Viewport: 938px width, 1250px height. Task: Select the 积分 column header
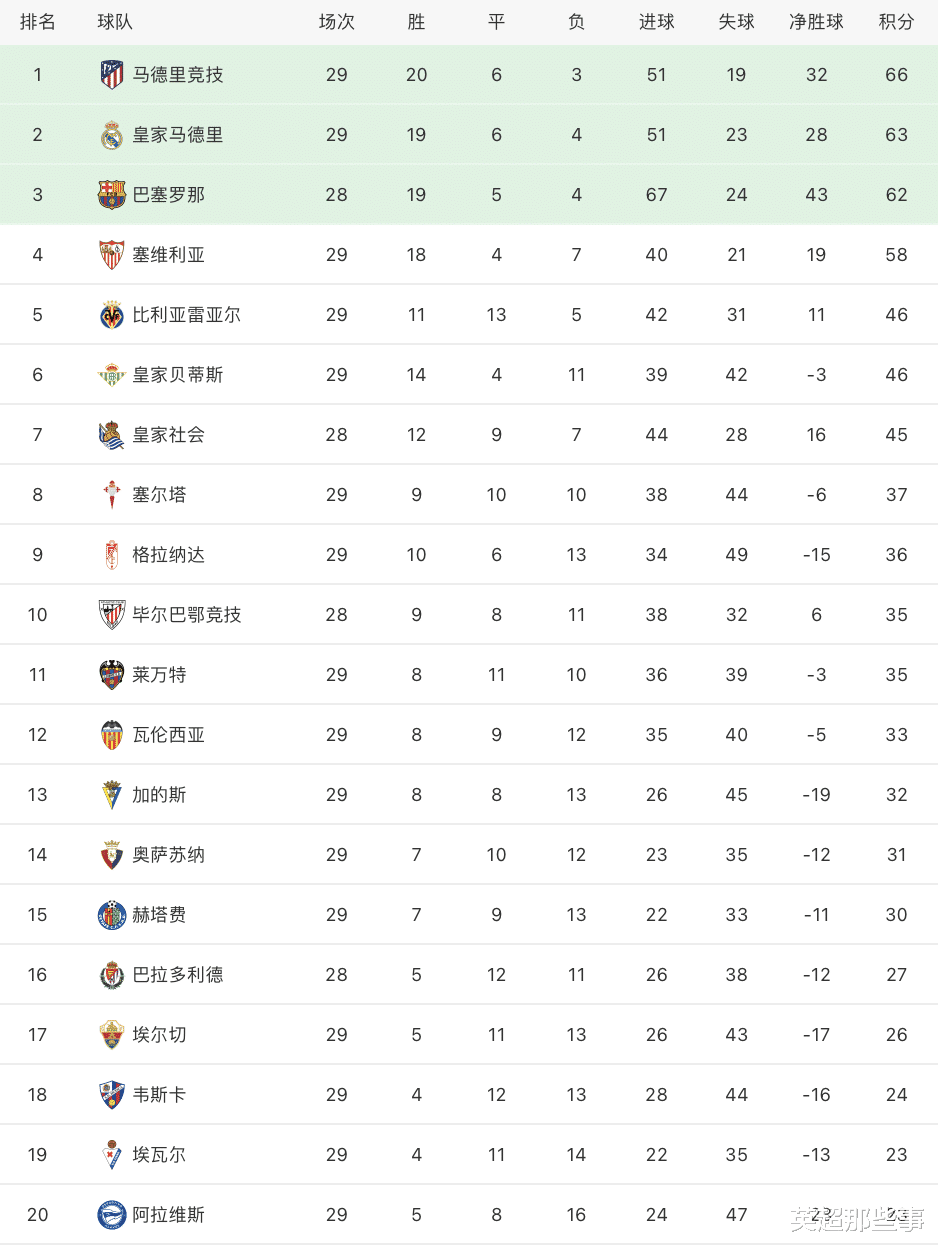(896, 22)
